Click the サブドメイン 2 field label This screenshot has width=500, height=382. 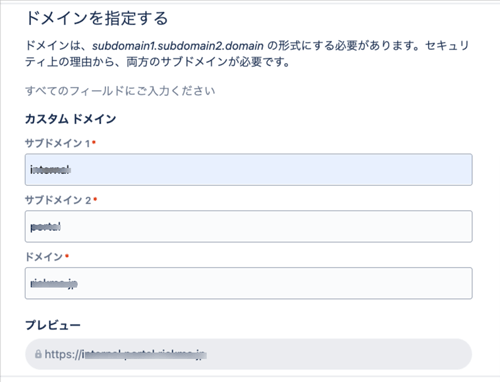pyautogui.click(x=58, y=200)
